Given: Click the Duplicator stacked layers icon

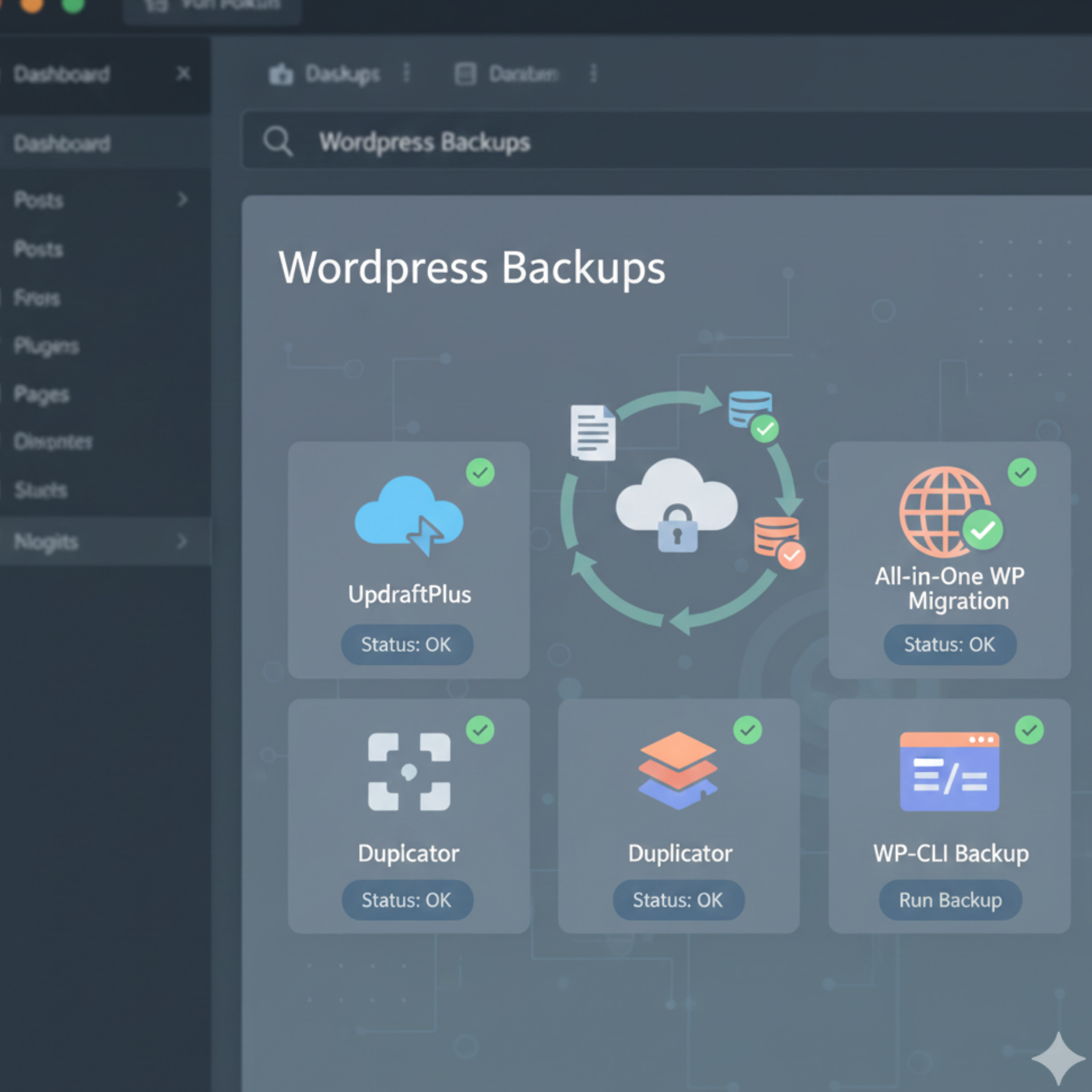Looking at the screenshot, I should [678, 770].
